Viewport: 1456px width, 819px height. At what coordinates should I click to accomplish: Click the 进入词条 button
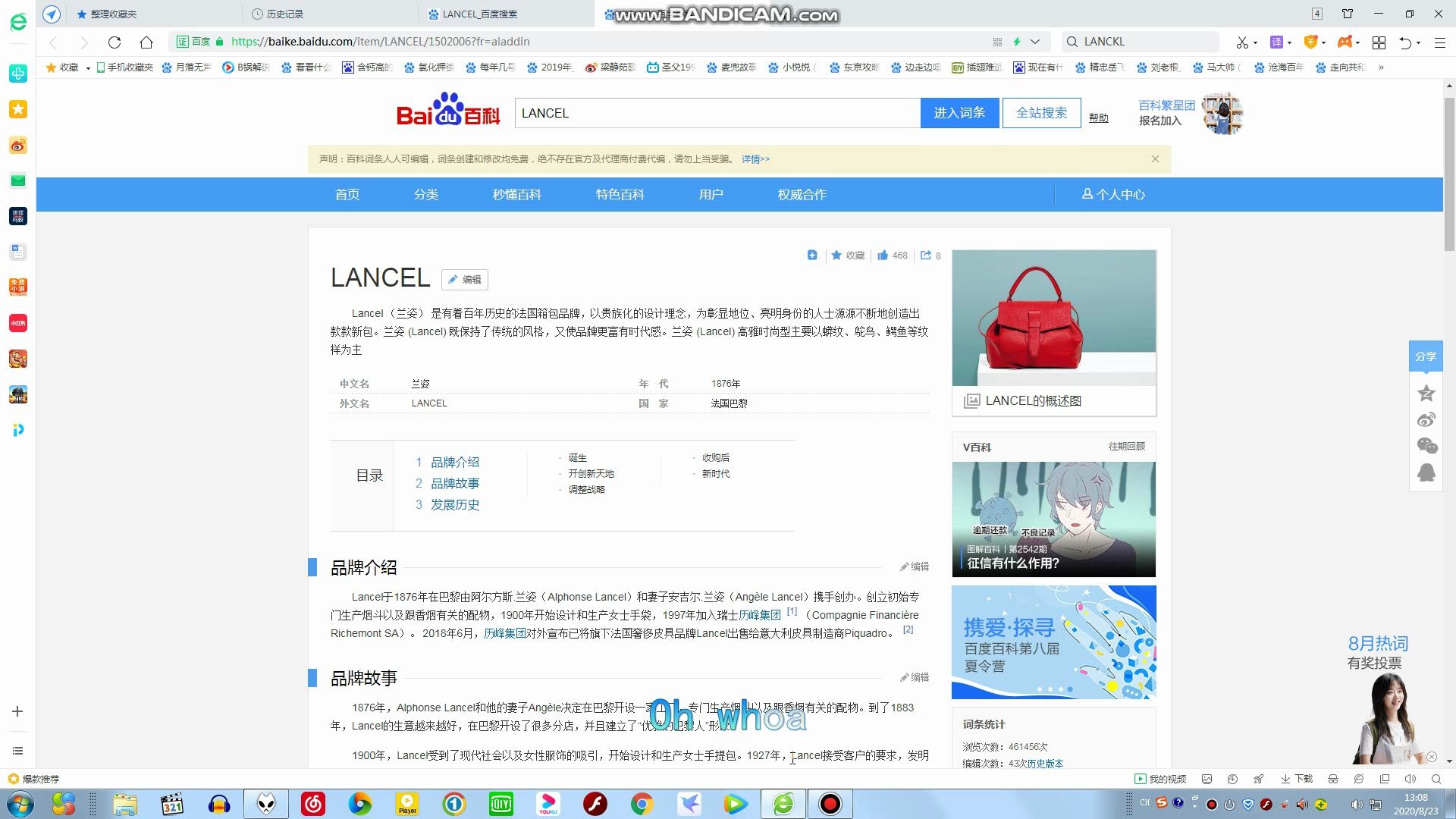click(959, 113)
